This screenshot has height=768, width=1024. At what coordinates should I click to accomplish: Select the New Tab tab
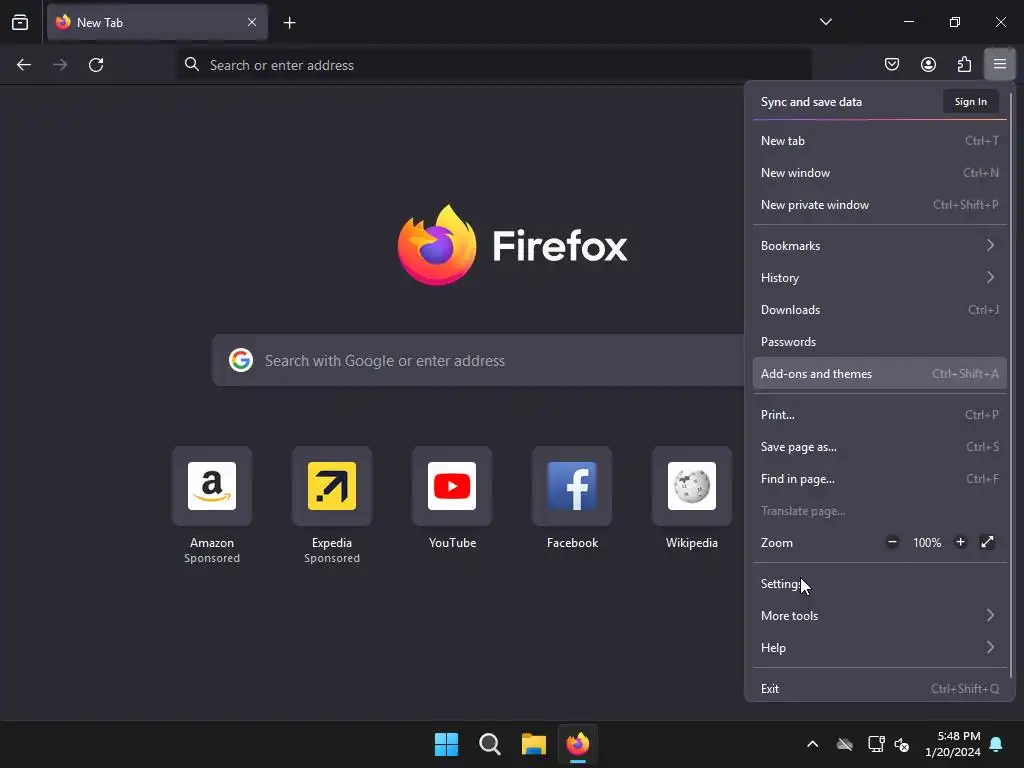pos(157,22)
